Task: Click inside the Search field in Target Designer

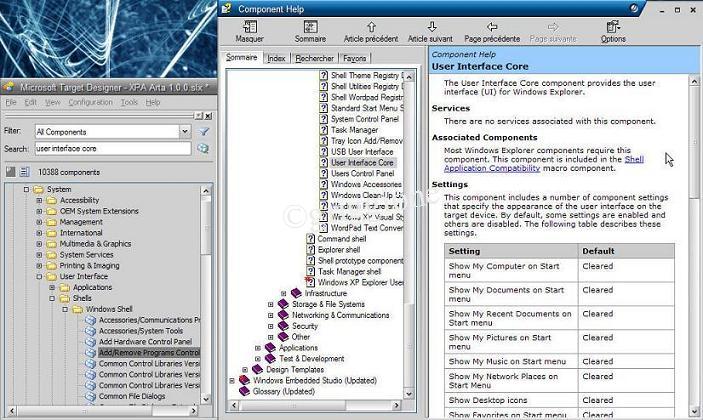Action: [x=113, y=148]
